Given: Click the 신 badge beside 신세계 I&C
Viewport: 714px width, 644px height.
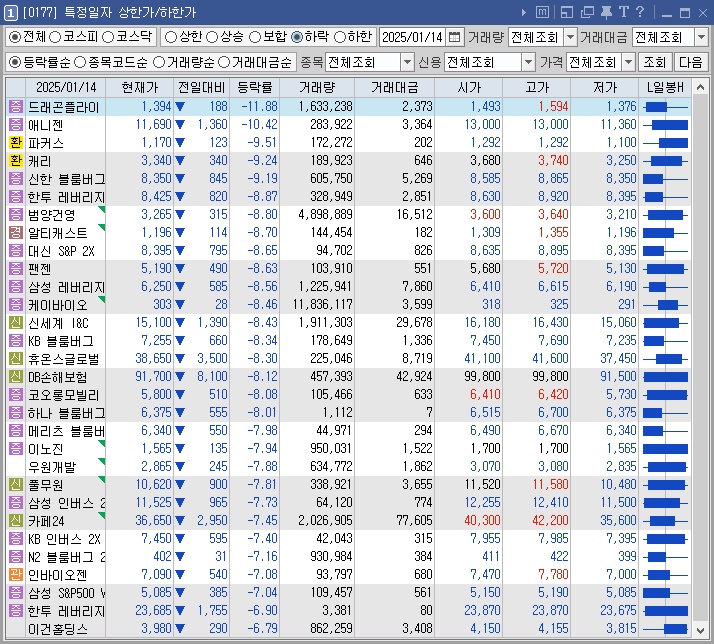Looking at the screenshot, I should [15, 323].
